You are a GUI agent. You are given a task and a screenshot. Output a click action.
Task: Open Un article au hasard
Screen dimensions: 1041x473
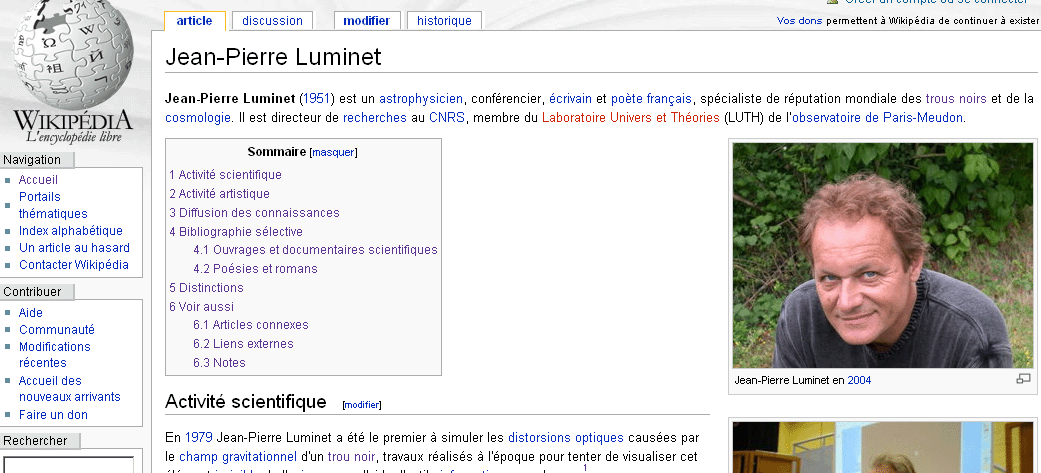74,248
